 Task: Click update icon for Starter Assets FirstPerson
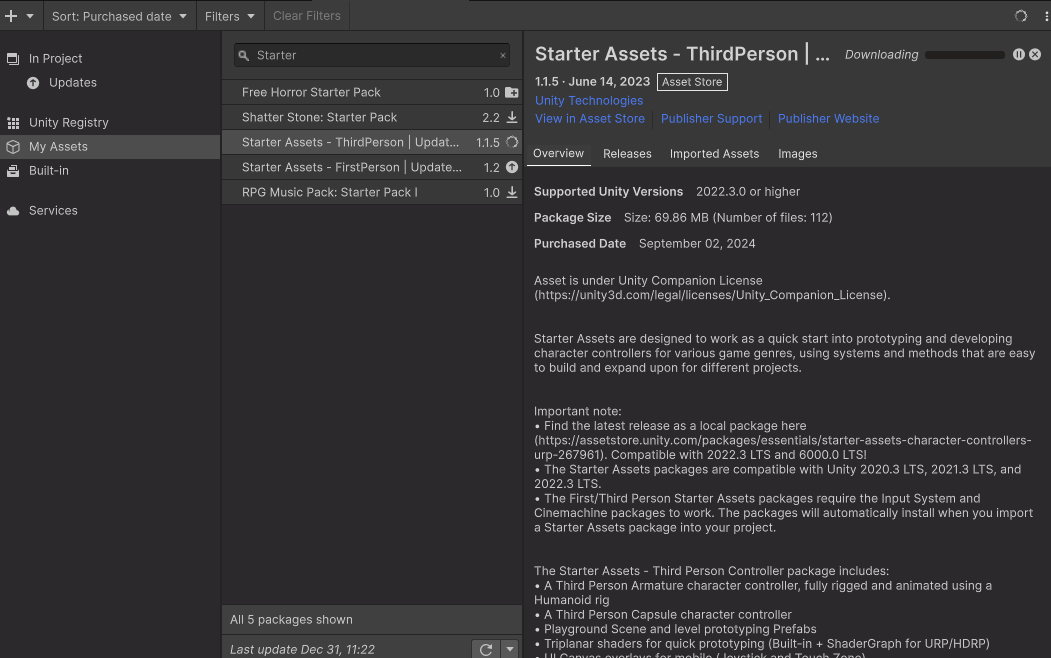(512, 167)
